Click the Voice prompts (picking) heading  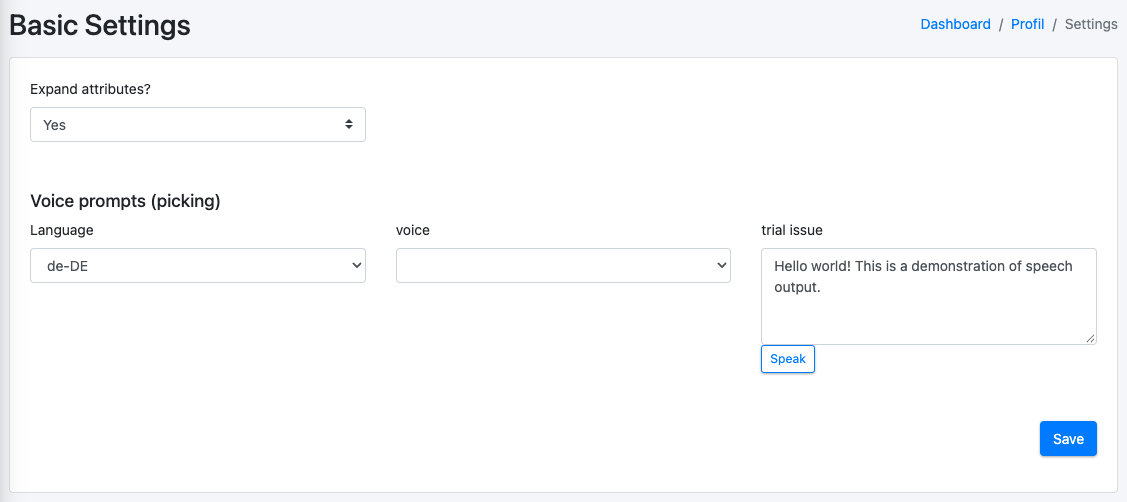tap(125, 201)
